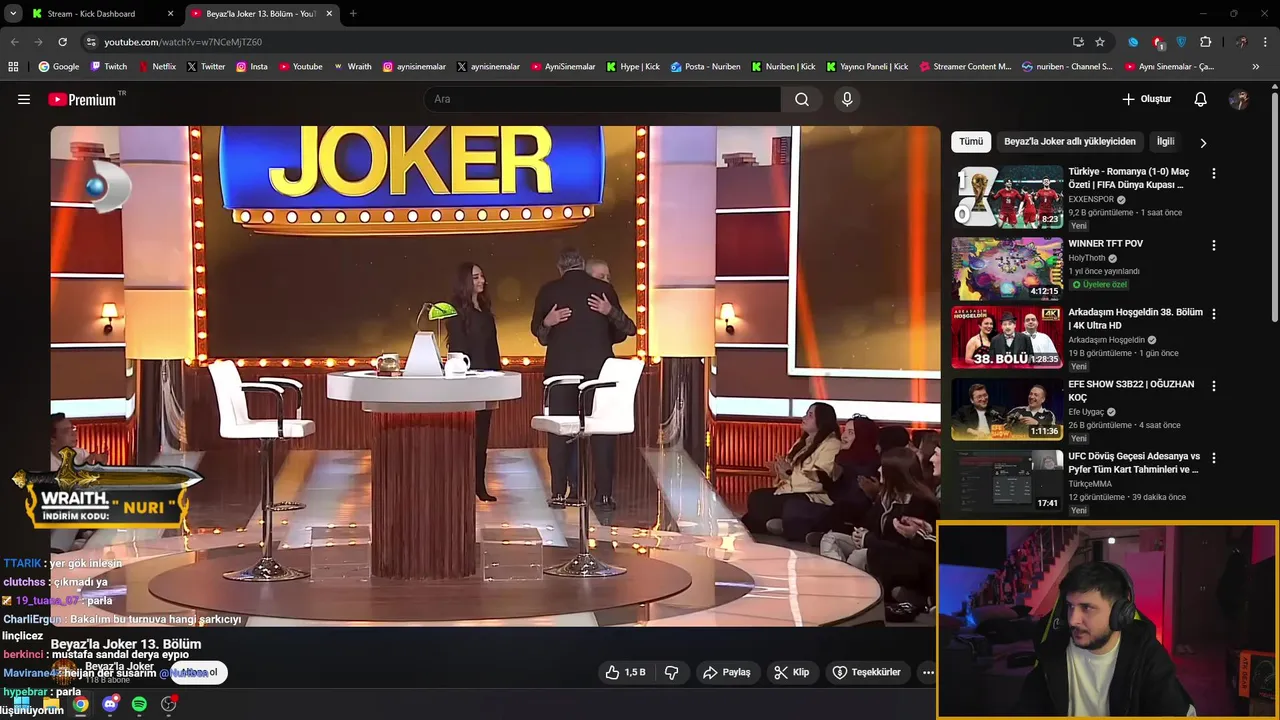Select the Beyaz'la Joker adlı yükleyiciden chip

point(1070,142)
